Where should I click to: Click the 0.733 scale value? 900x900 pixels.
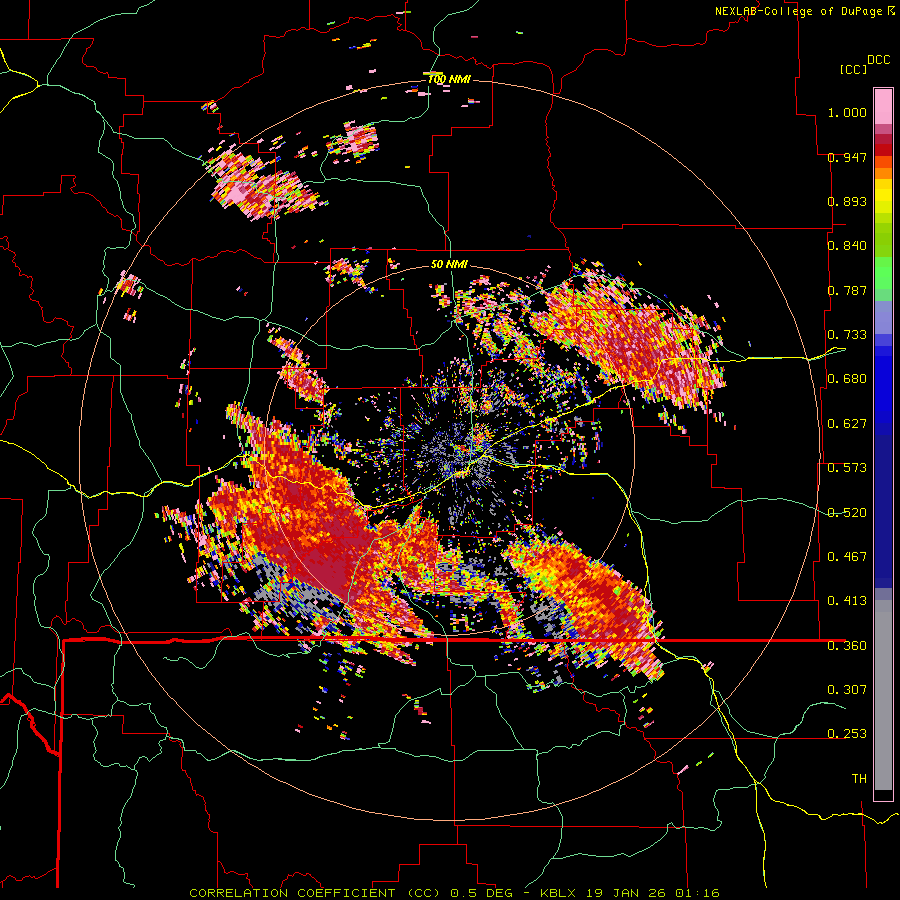(x=847, y=335)
